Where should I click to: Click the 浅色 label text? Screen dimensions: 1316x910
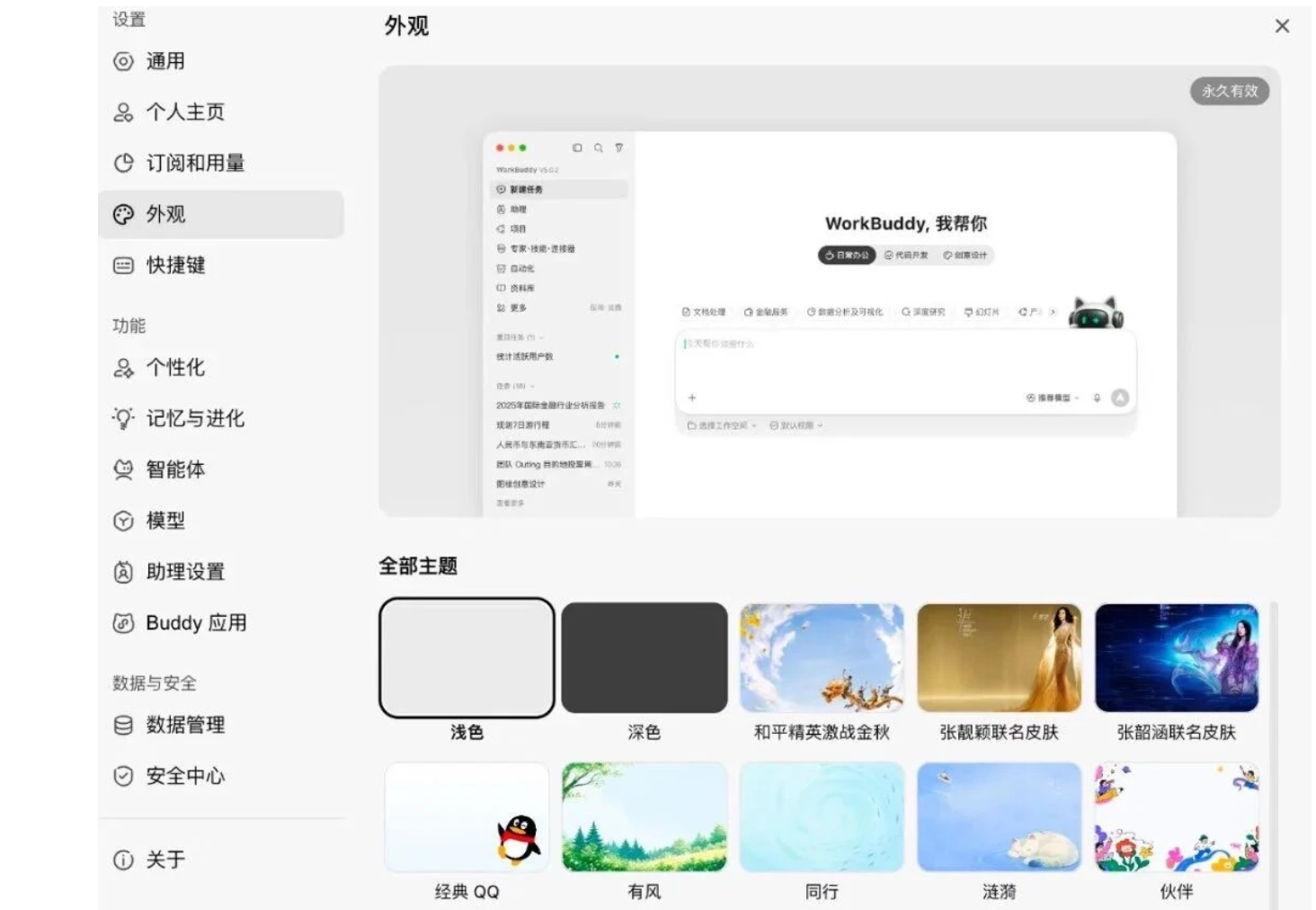point(467,733)
